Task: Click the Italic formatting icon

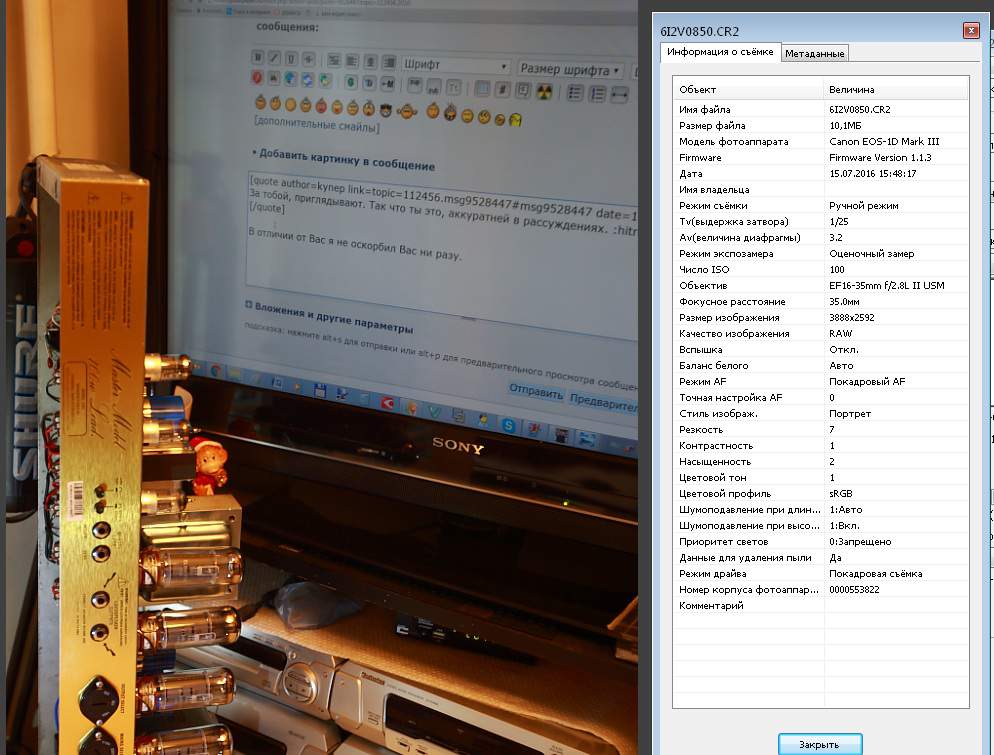Action: (274, 58)
